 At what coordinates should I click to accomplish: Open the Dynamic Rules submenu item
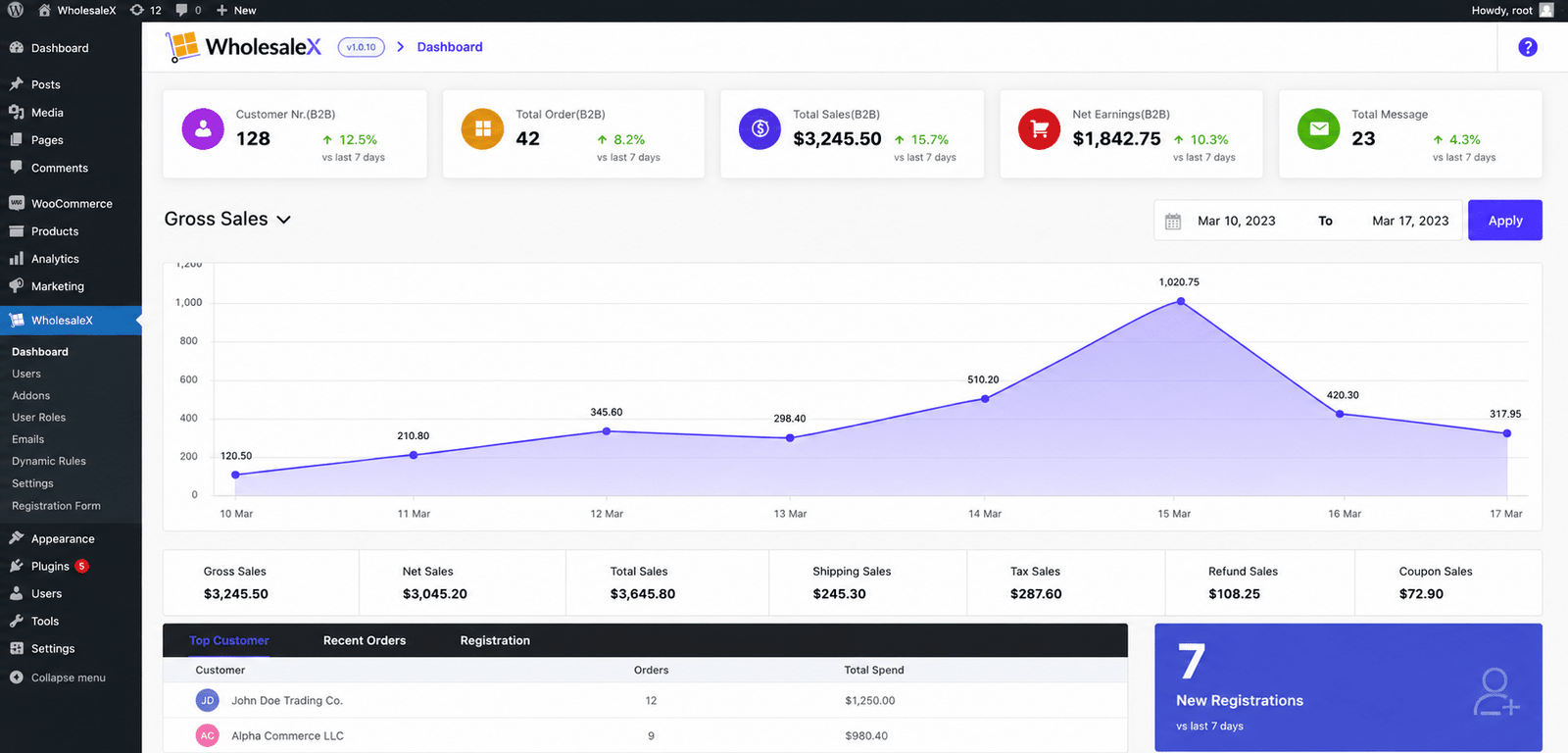point(49,461)
